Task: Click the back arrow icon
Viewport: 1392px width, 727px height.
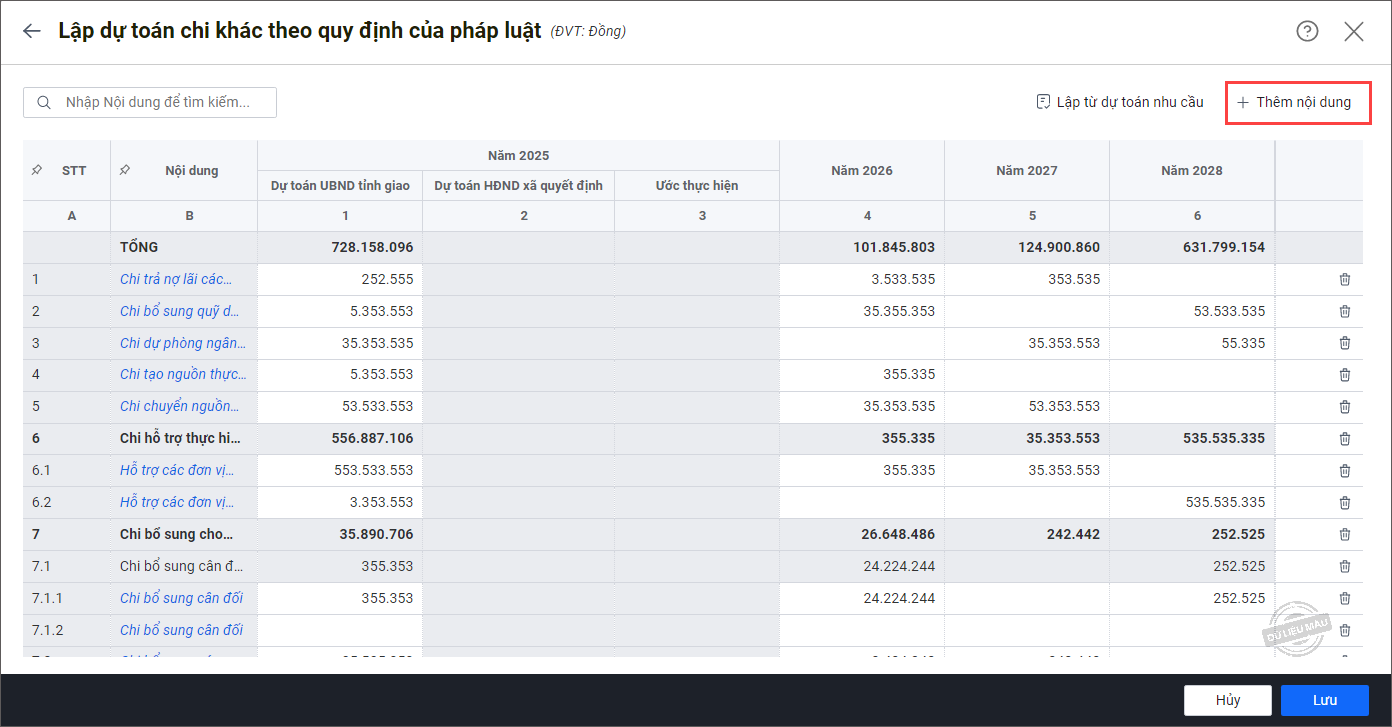Action: pyautogui.click(x=32, y=31)
